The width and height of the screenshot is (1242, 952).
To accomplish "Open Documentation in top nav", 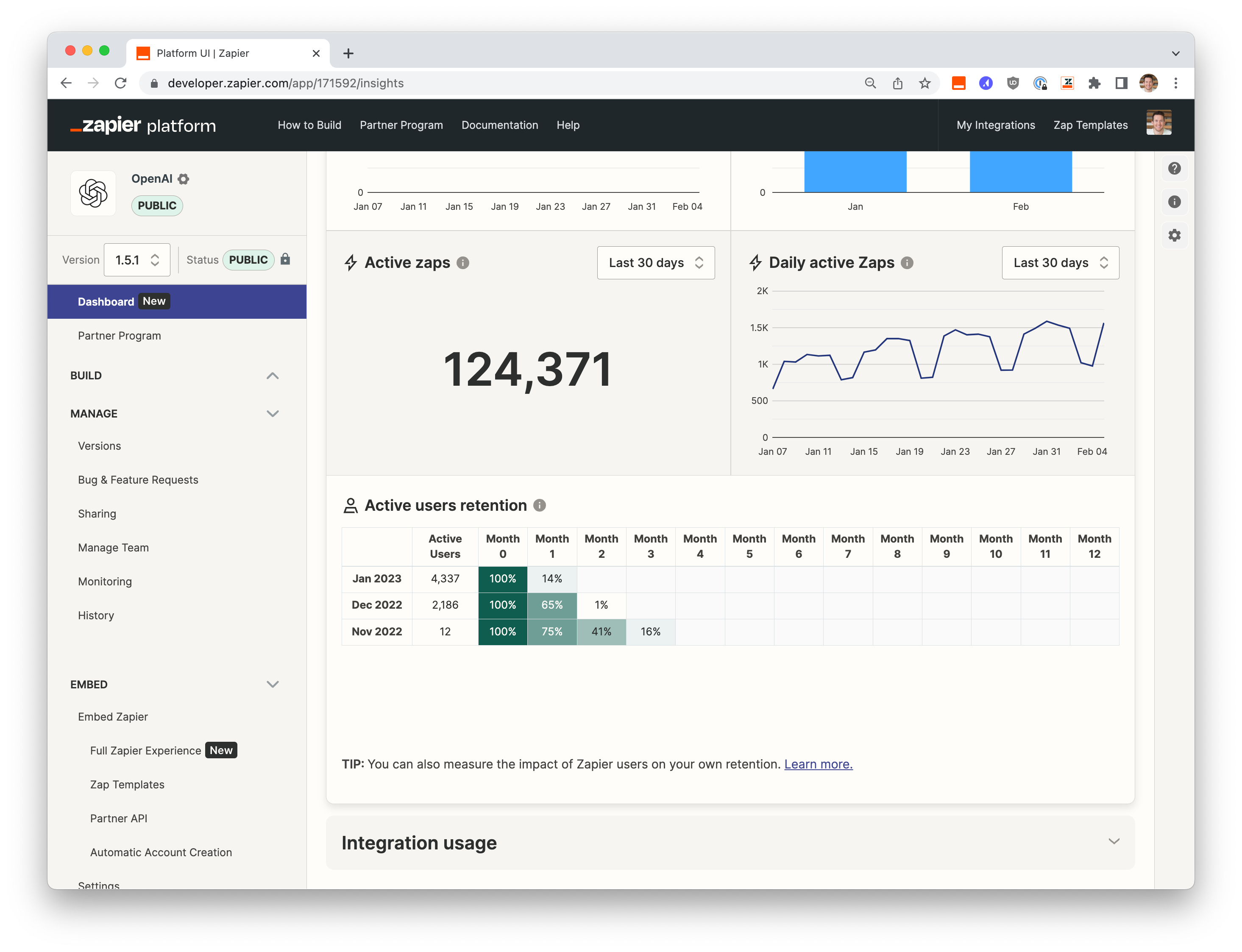I will [500, 125].
